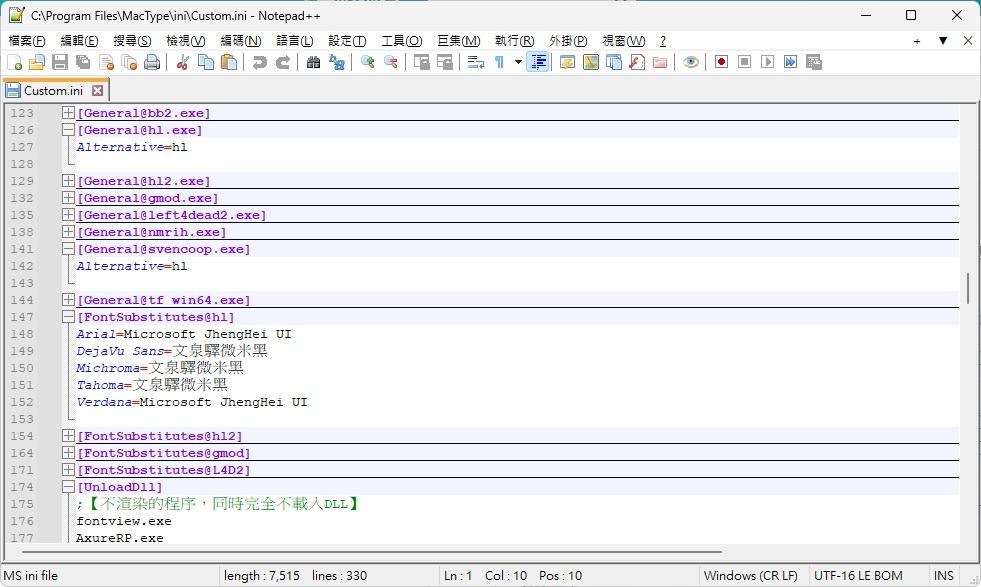This screenshot has height=587, width=981.
Task: Save the current file via floppy icon
Action: coord(60,62)
